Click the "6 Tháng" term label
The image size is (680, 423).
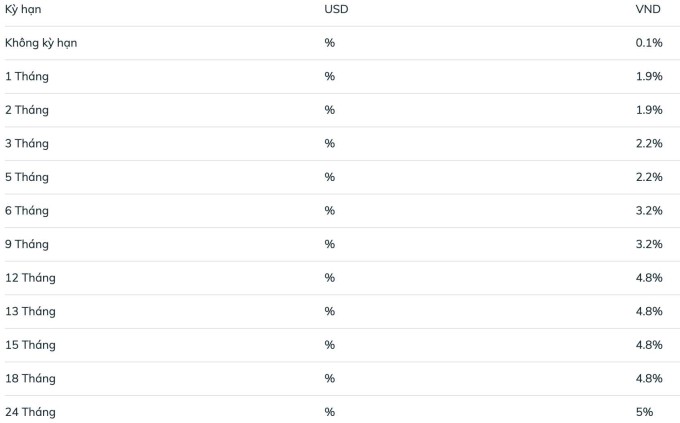click(x=27, y=210)
